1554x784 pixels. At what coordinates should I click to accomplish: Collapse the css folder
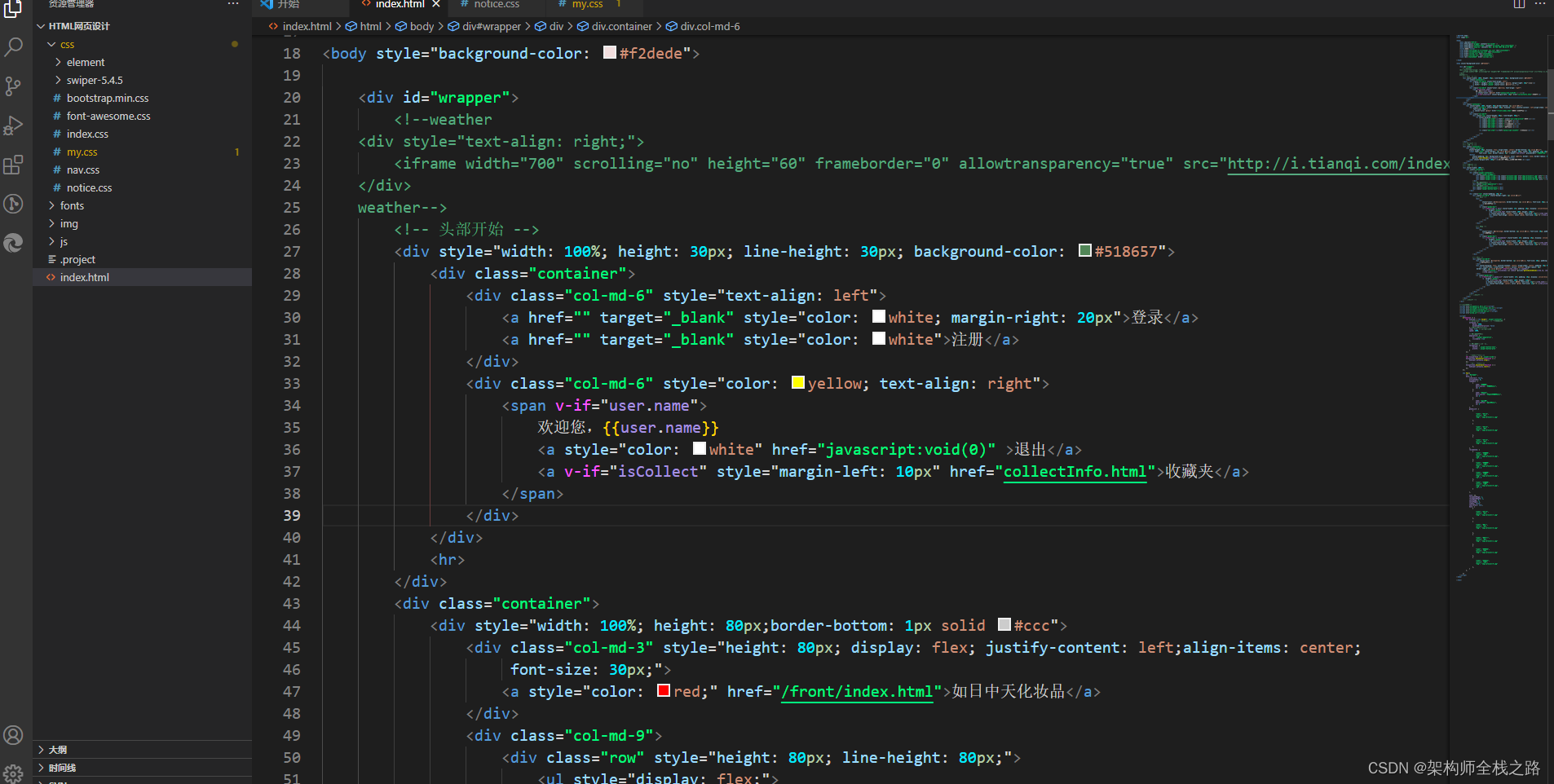[x=51, y=44]
